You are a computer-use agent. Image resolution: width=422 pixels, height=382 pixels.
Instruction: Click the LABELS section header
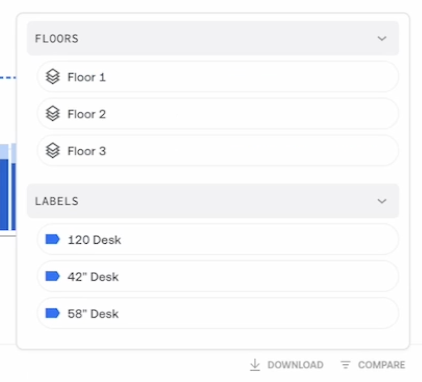pyautogui.click(x=213, y=201)
